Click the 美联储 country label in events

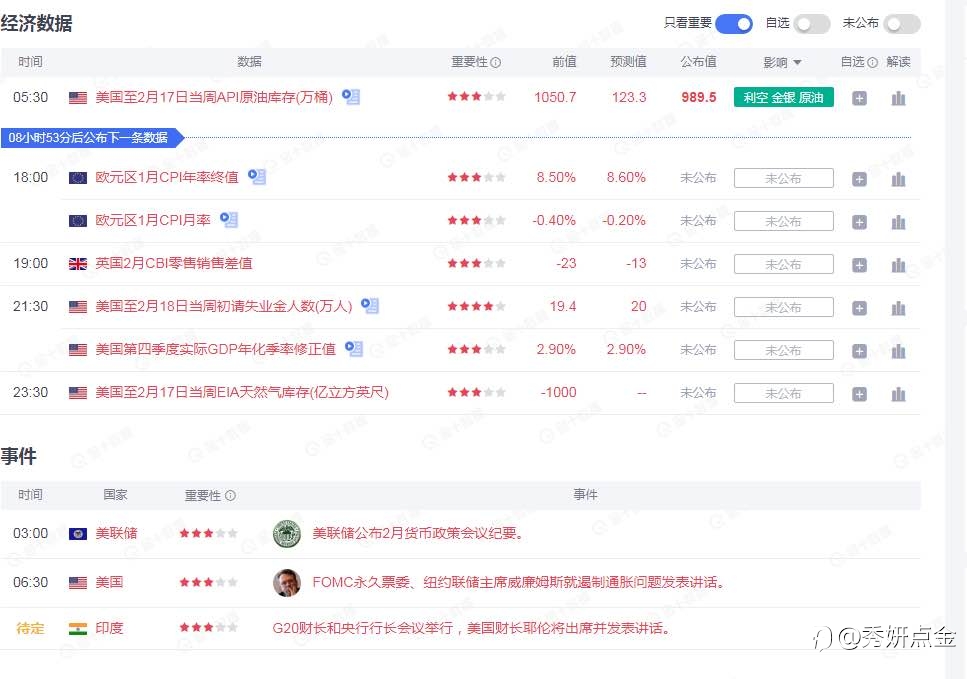116,533
